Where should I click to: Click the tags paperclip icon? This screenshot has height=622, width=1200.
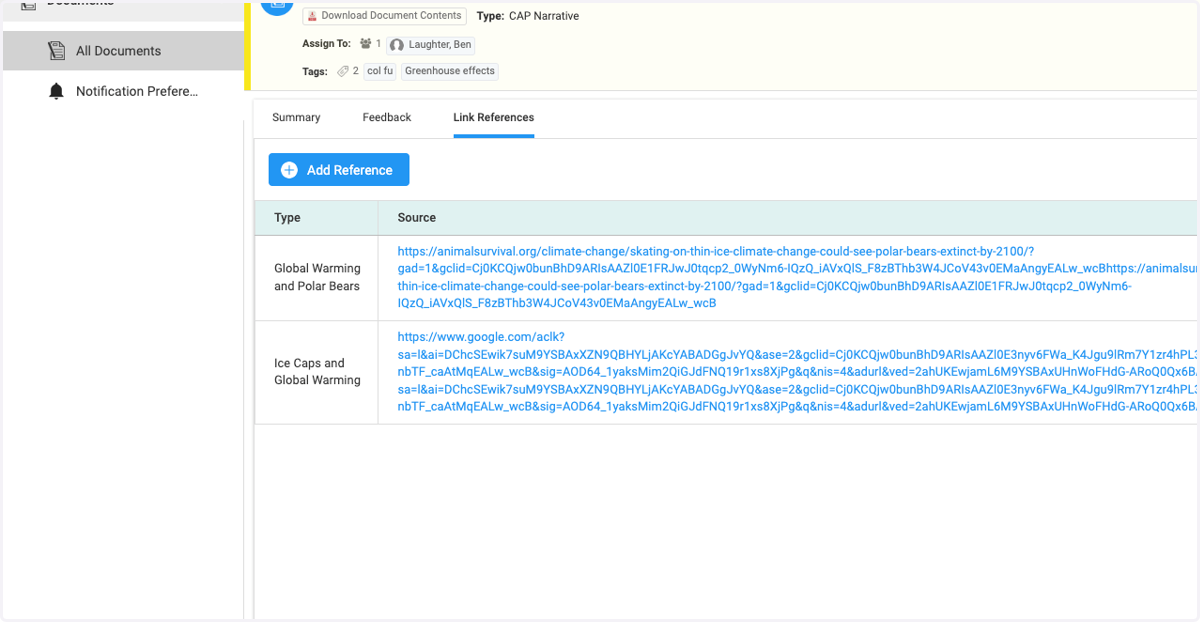pos(343,71)
